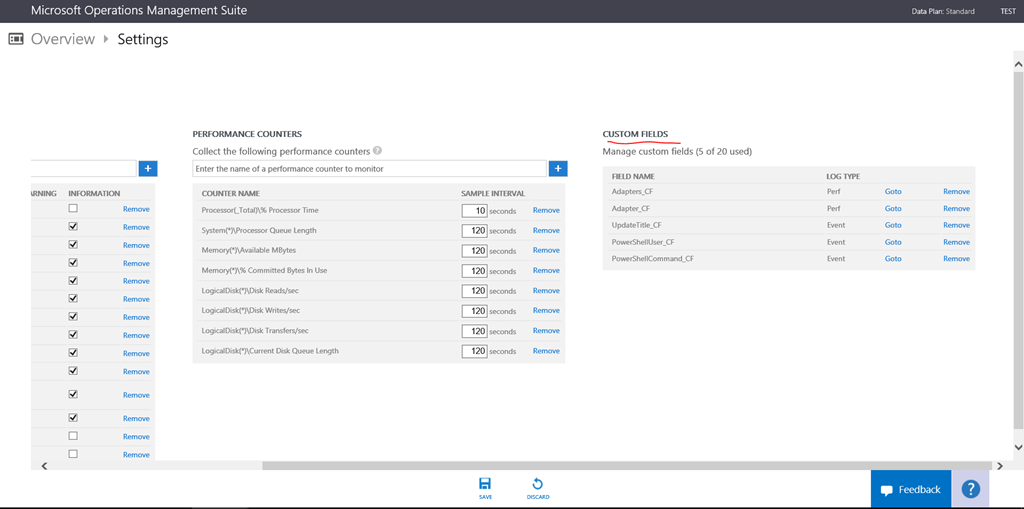Toggle the last Information checkbox at bottom
The height and width of the screenshot is (509, 1024).
[x=73, y=454]
